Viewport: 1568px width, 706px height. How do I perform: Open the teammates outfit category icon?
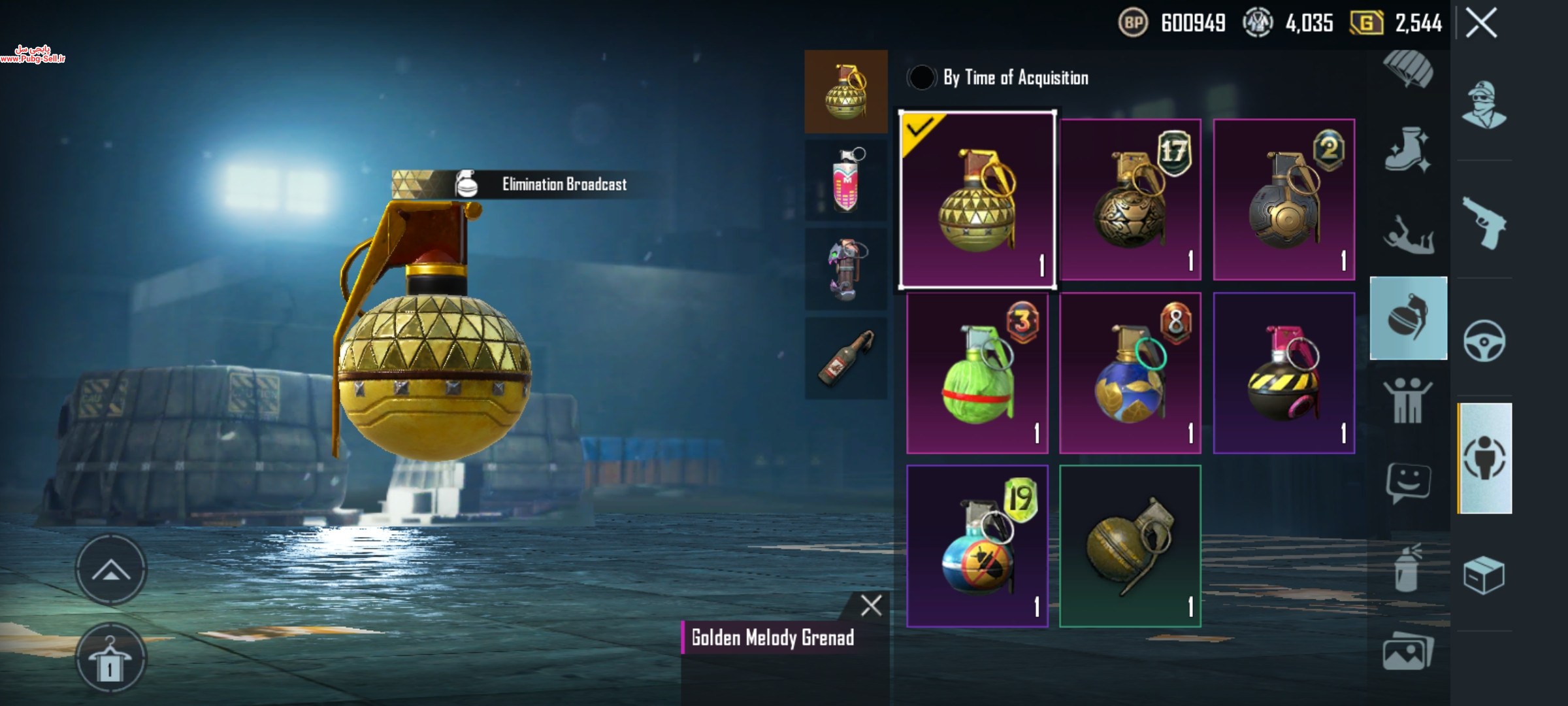point(1408,400)
